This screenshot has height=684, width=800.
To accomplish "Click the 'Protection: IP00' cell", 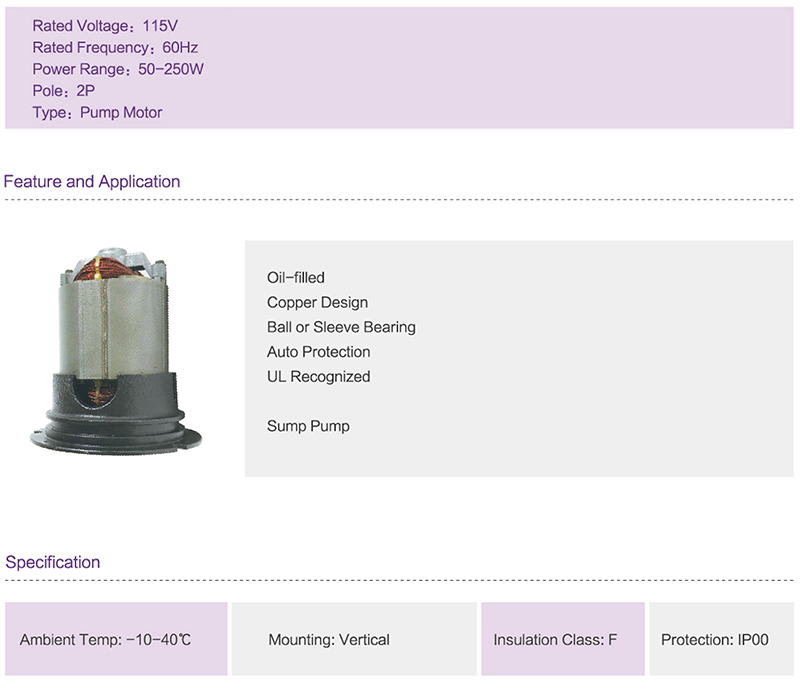I will (x=721, y=639).
